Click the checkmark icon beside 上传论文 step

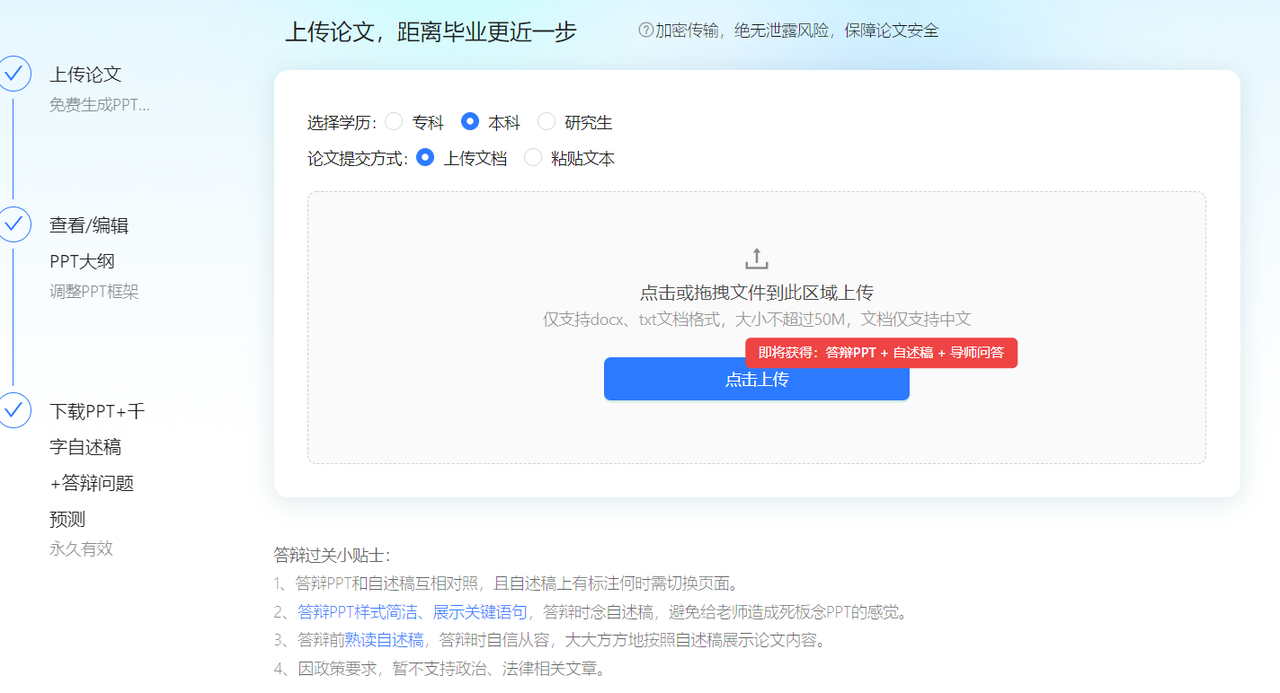[14, 74]
